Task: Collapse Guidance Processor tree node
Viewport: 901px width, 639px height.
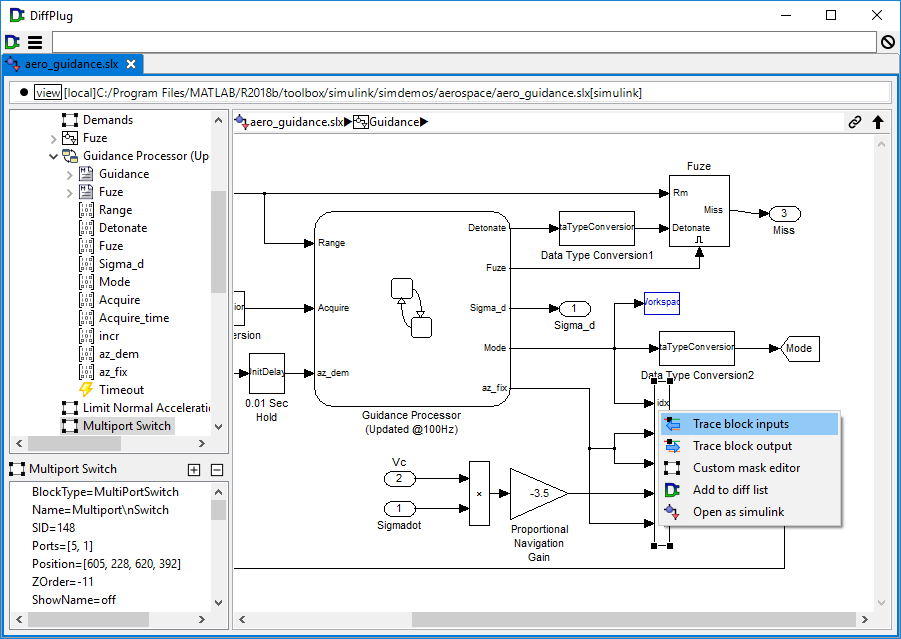Action: click(x=53, y=156)
